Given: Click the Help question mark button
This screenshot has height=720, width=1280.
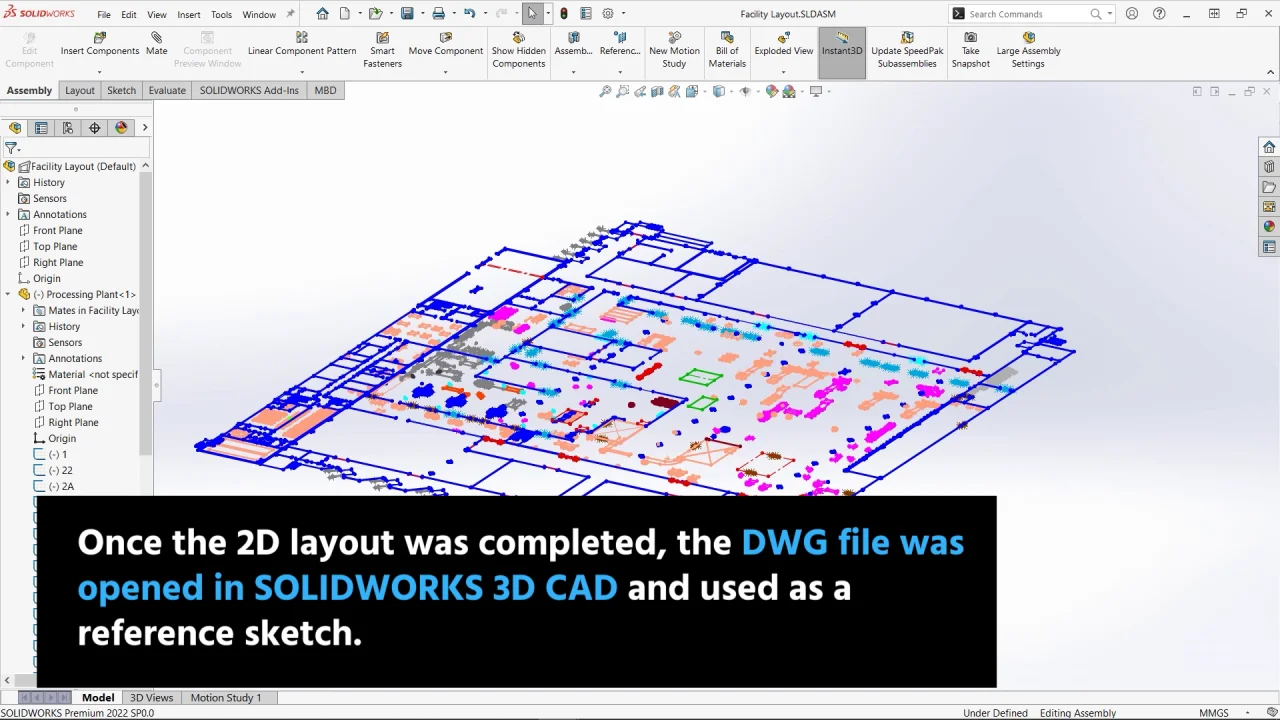Looking at the screenshot, I should (x=1159, y=14).
